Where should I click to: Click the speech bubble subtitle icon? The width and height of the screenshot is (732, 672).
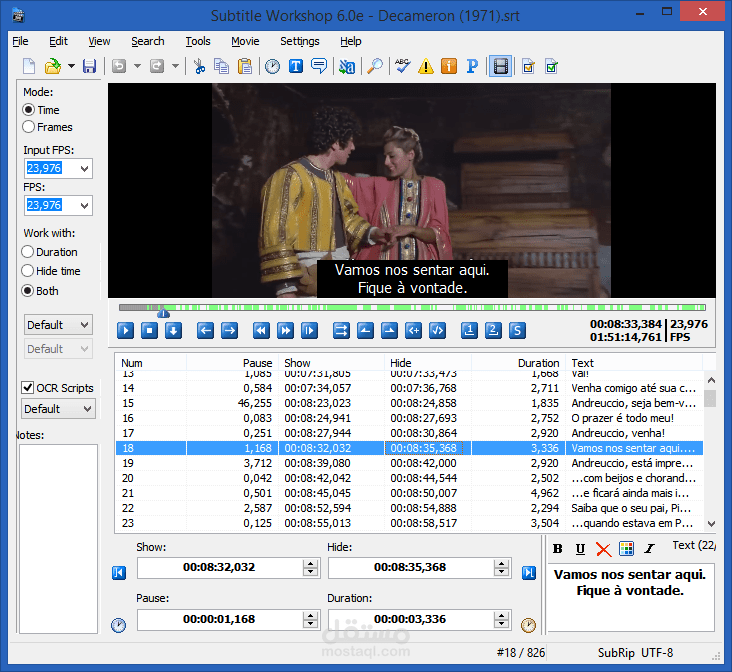[319, 66]
